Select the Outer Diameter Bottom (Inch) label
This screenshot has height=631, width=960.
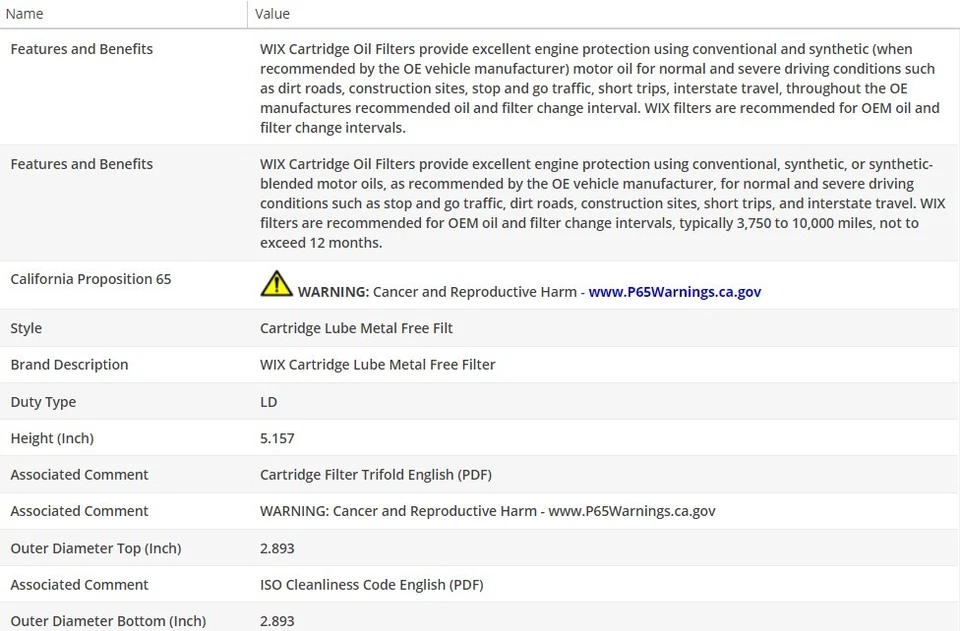108,621
